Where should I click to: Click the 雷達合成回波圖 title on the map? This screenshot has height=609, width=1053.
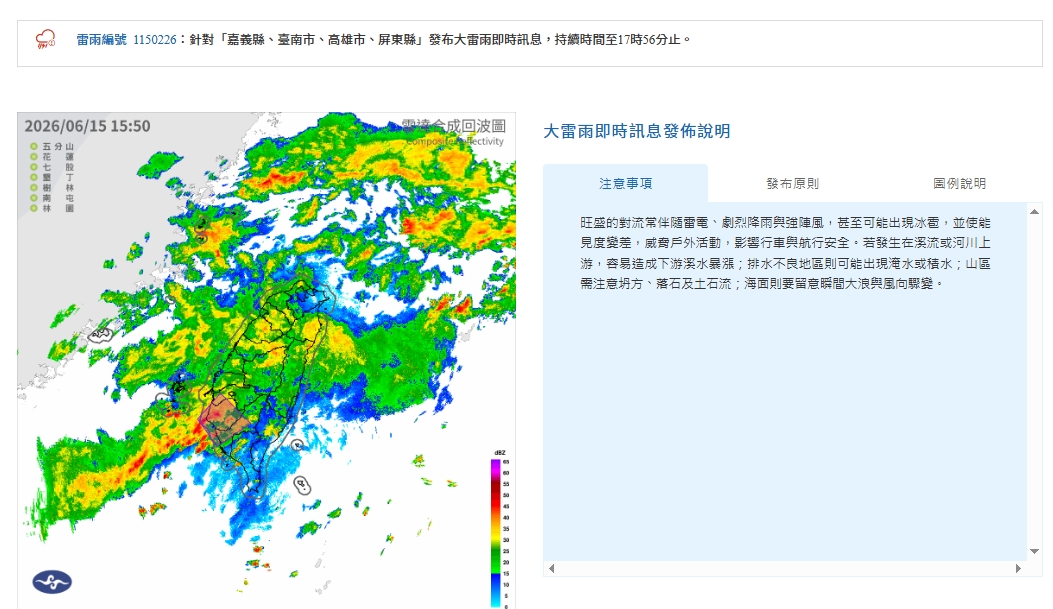454,126
